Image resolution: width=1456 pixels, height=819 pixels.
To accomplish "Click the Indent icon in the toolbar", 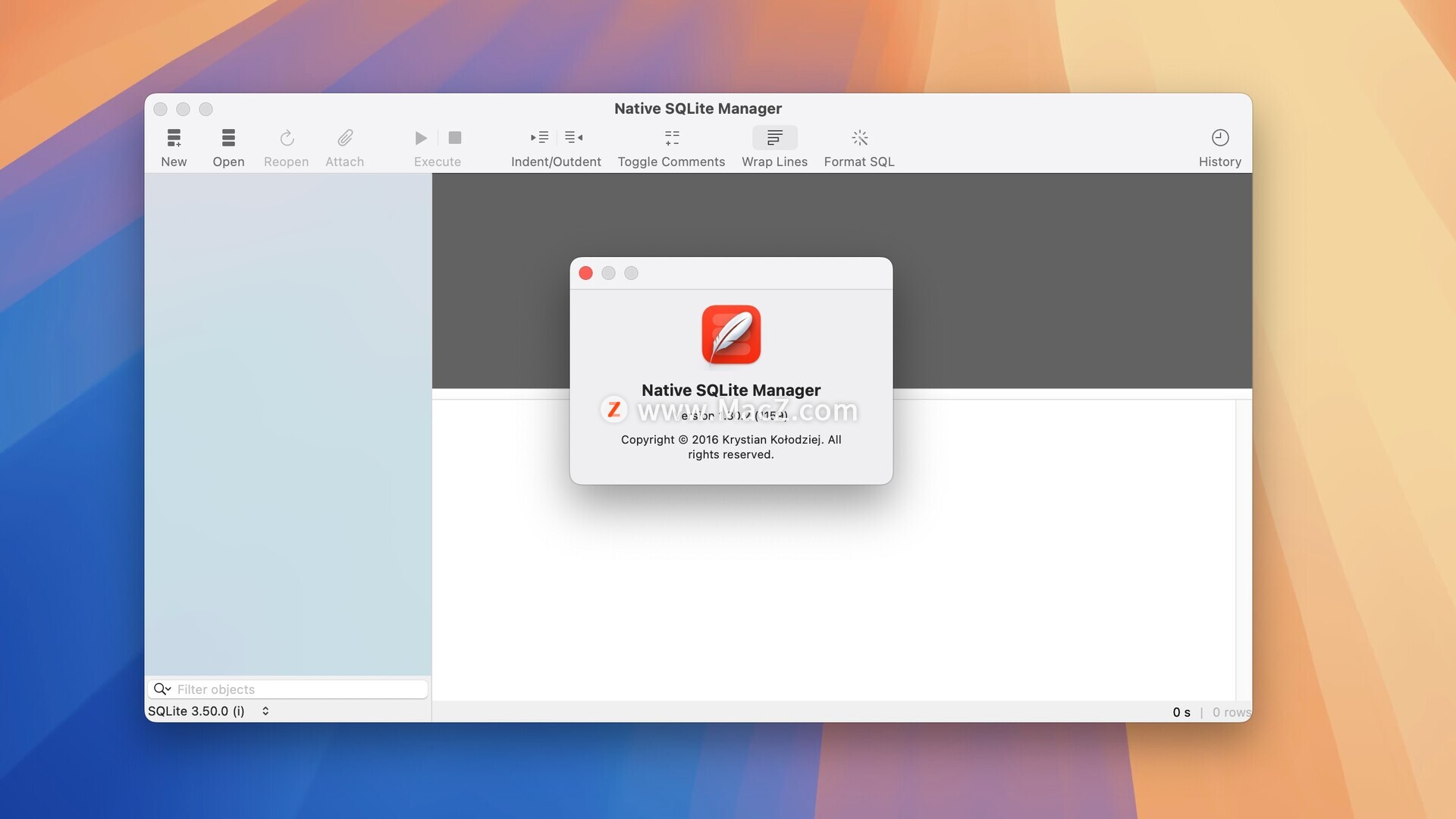I will (539, 137).
